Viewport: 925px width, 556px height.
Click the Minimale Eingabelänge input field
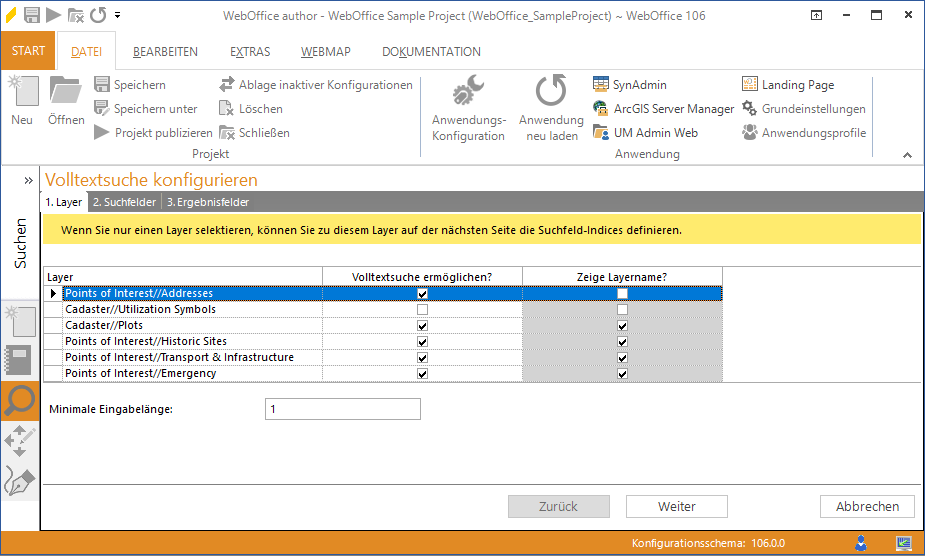pyautogui.click(x=342, y=409)
